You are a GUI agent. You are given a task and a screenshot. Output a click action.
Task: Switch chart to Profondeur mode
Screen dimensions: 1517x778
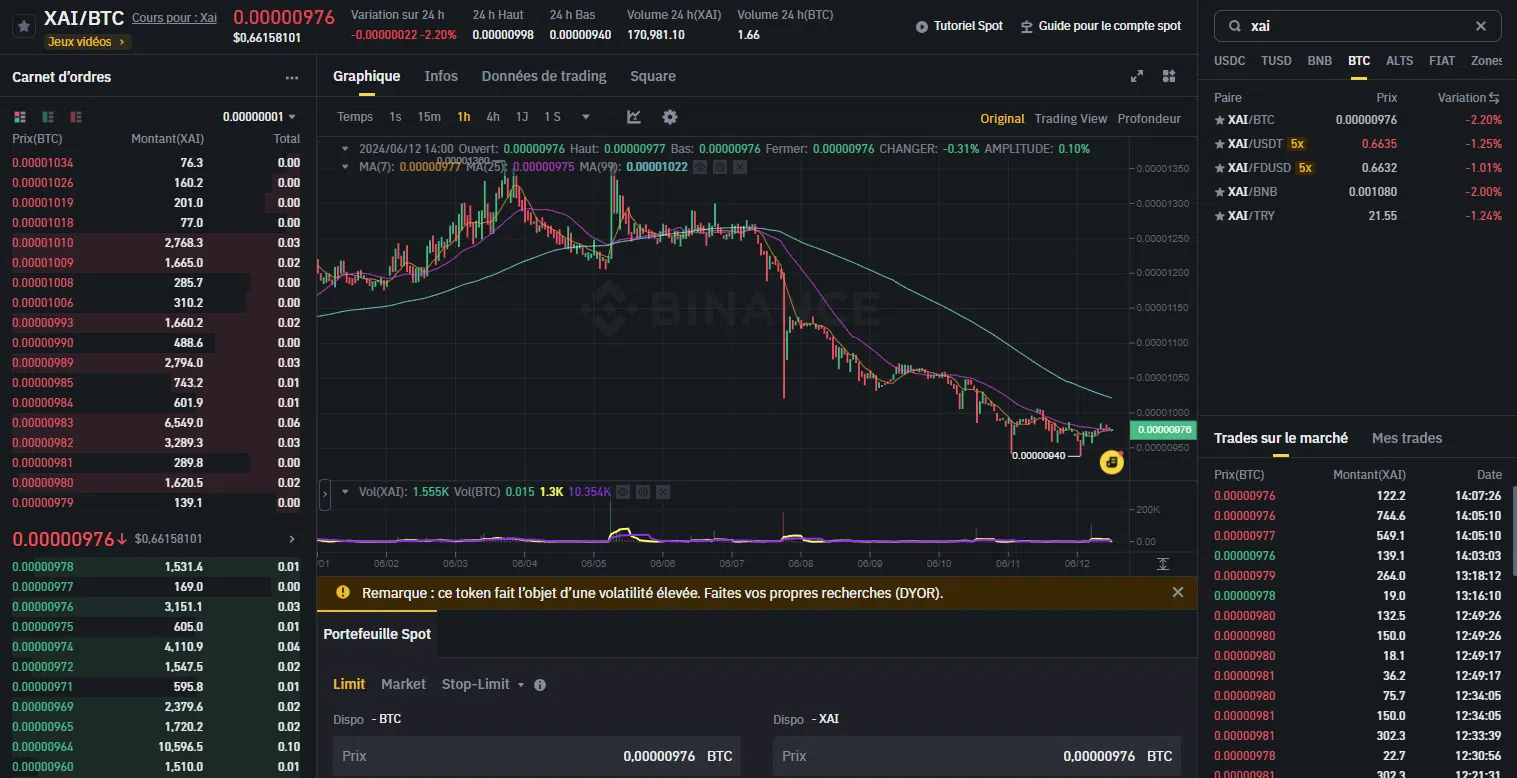(1149, 118)
